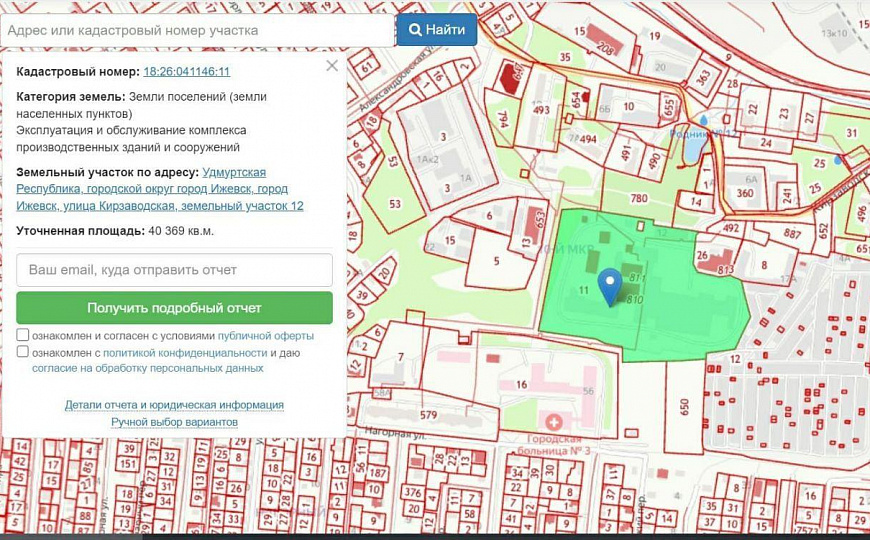Image resolution: width=870 pixels, height=540 pixels.
Task: Open the parcel address link Удмуртская Республика
Action: 160,189
